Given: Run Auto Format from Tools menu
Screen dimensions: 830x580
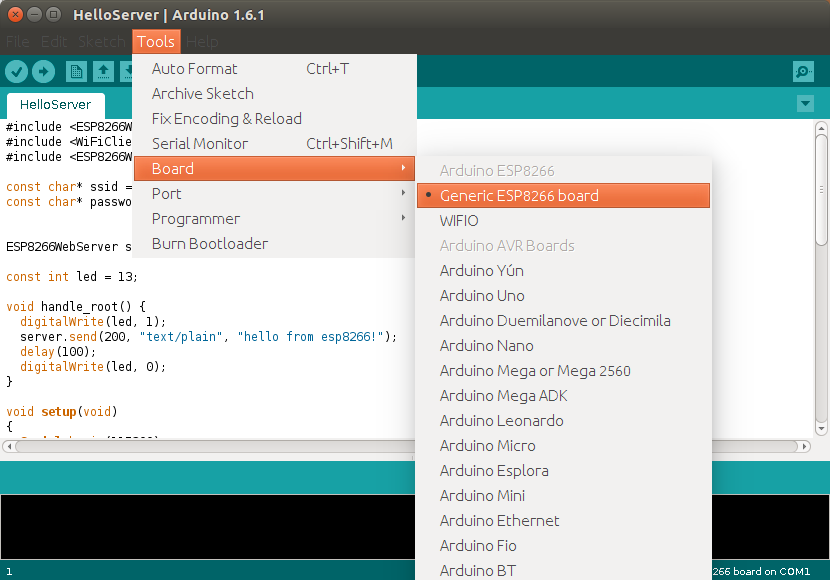Looking at the screenshot, I should [x=274, y=69].
